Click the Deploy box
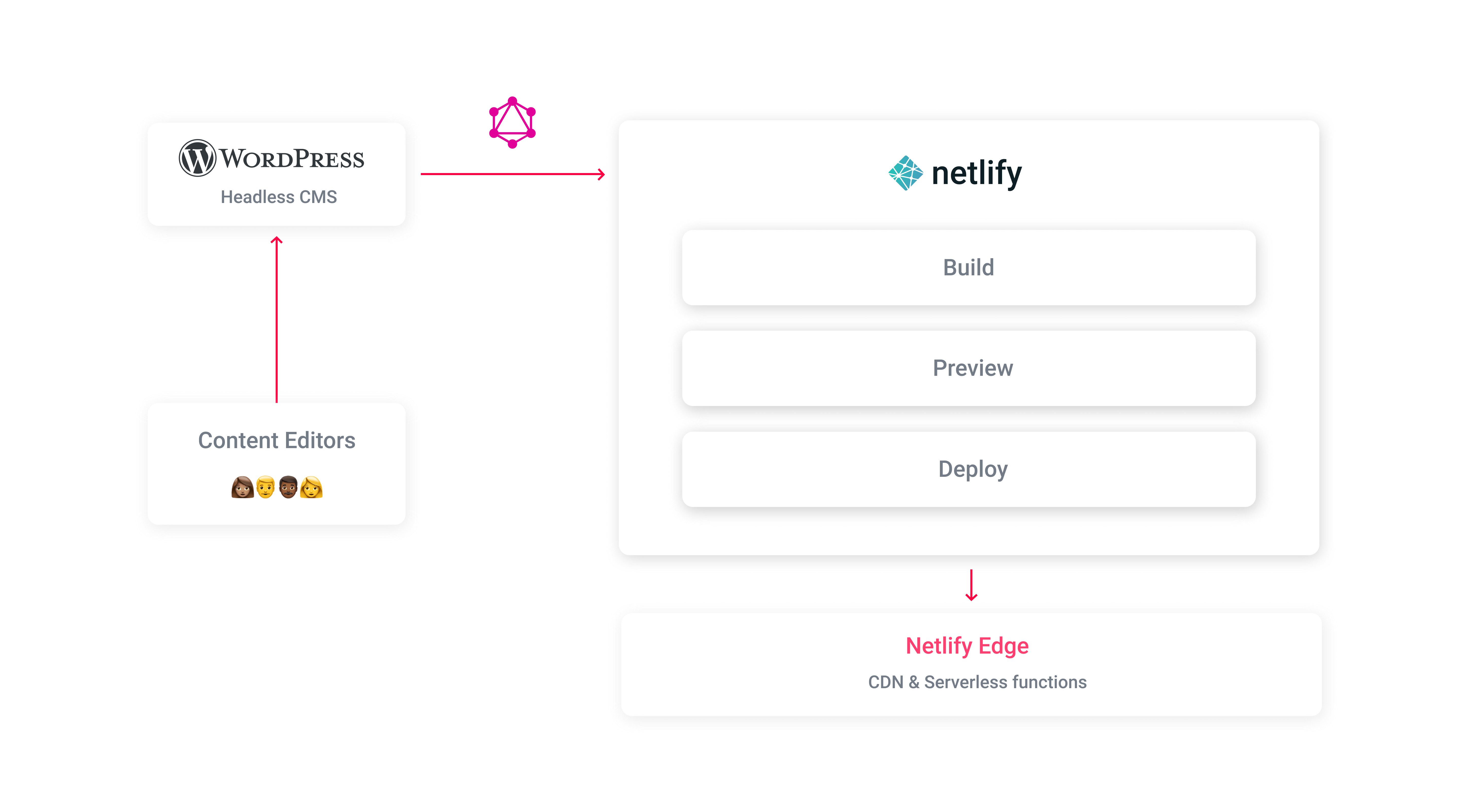This screenshot has width=1462, height=812. point(968,469)
